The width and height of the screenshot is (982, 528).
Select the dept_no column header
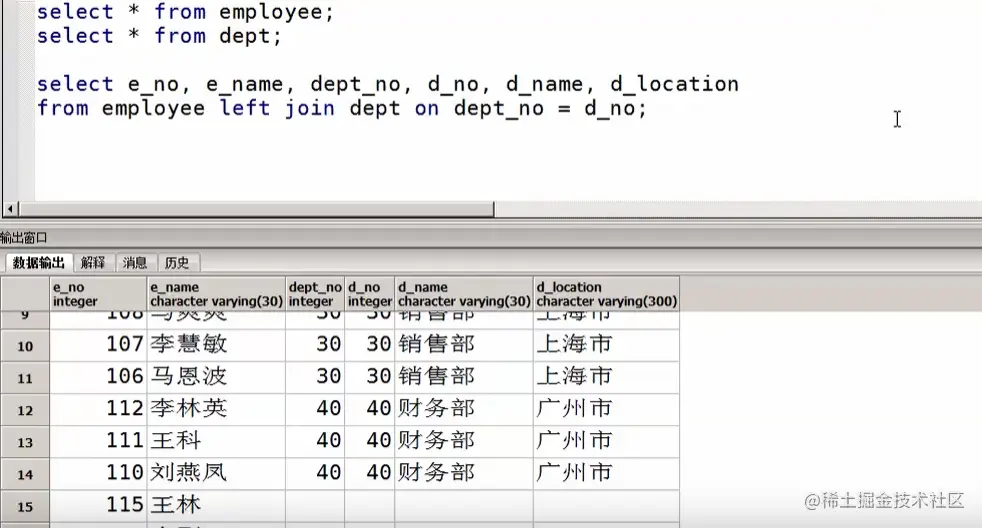(315, 294)
